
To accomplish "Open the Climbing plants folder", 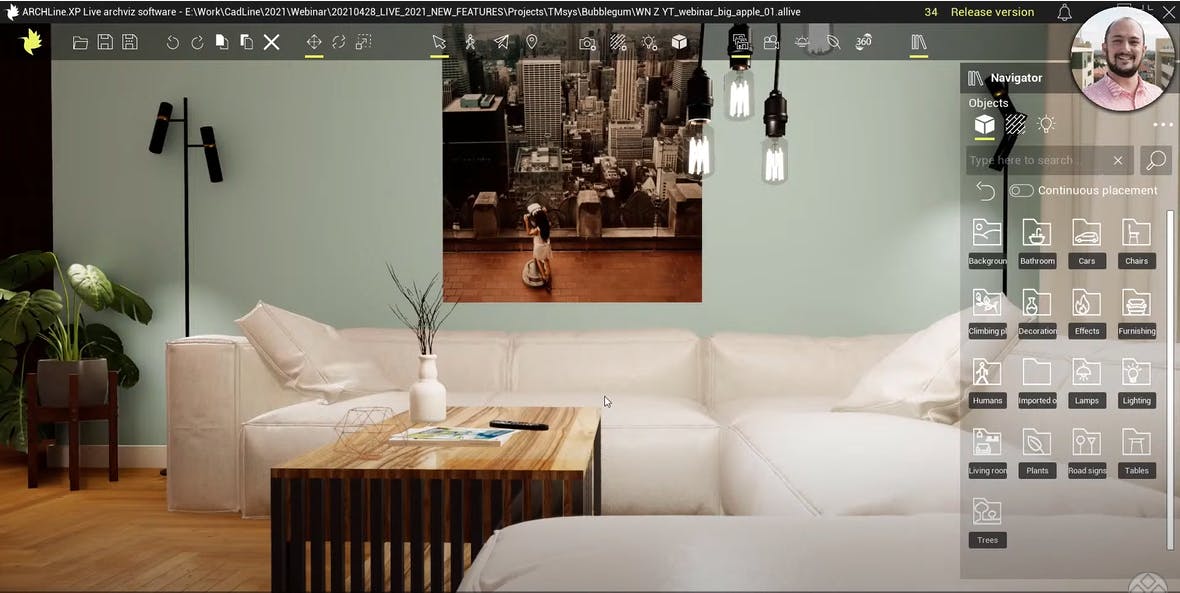I will (987, 312).
